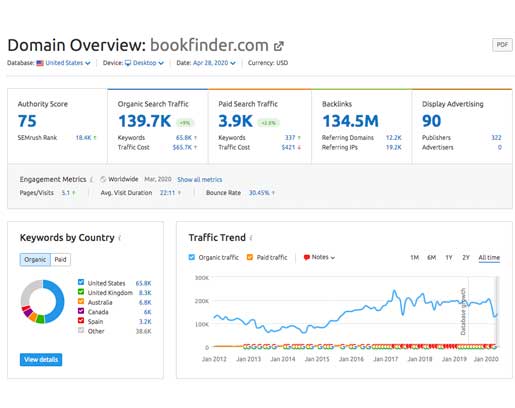
Task: Click the Pages/Visits 5.1 value
Action: pyautogui.click(x=66, y=193)
